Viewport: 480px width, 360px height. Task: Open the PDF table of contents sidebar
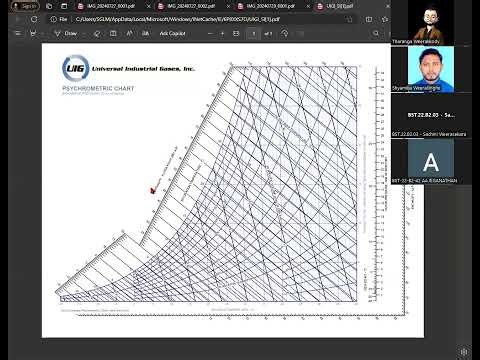point(18,33)
